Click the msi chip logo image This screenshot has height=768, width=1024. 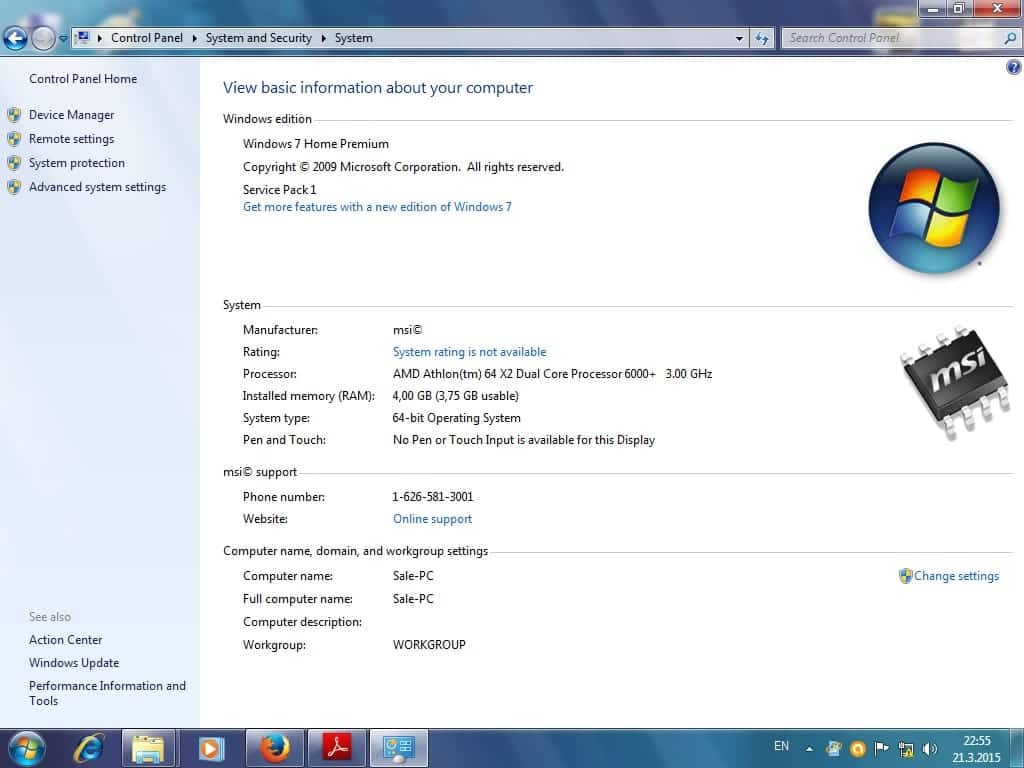[x=955, y=383]
